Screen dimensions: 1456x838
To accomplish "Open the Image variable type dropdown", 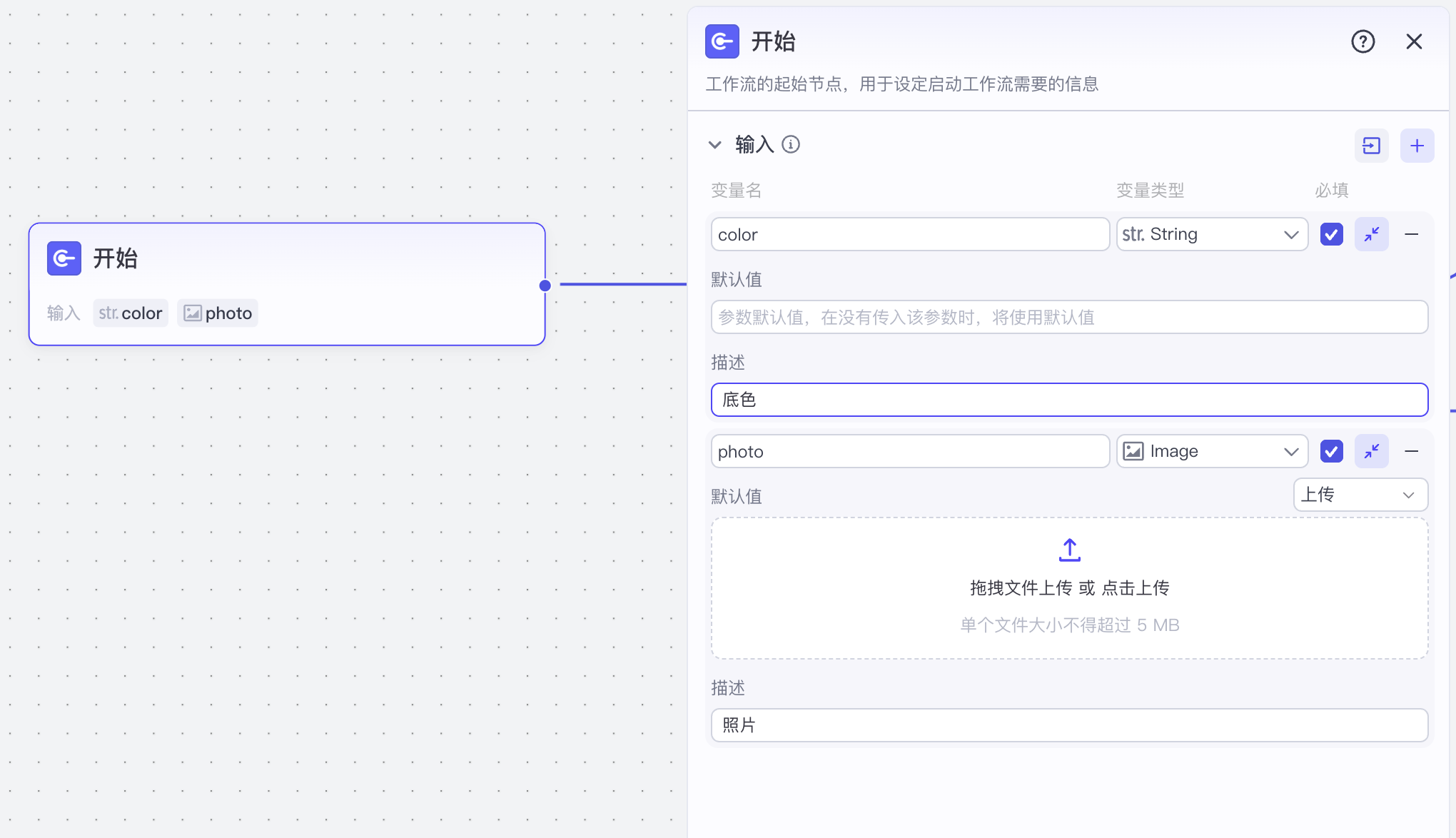I will 1211,451.
